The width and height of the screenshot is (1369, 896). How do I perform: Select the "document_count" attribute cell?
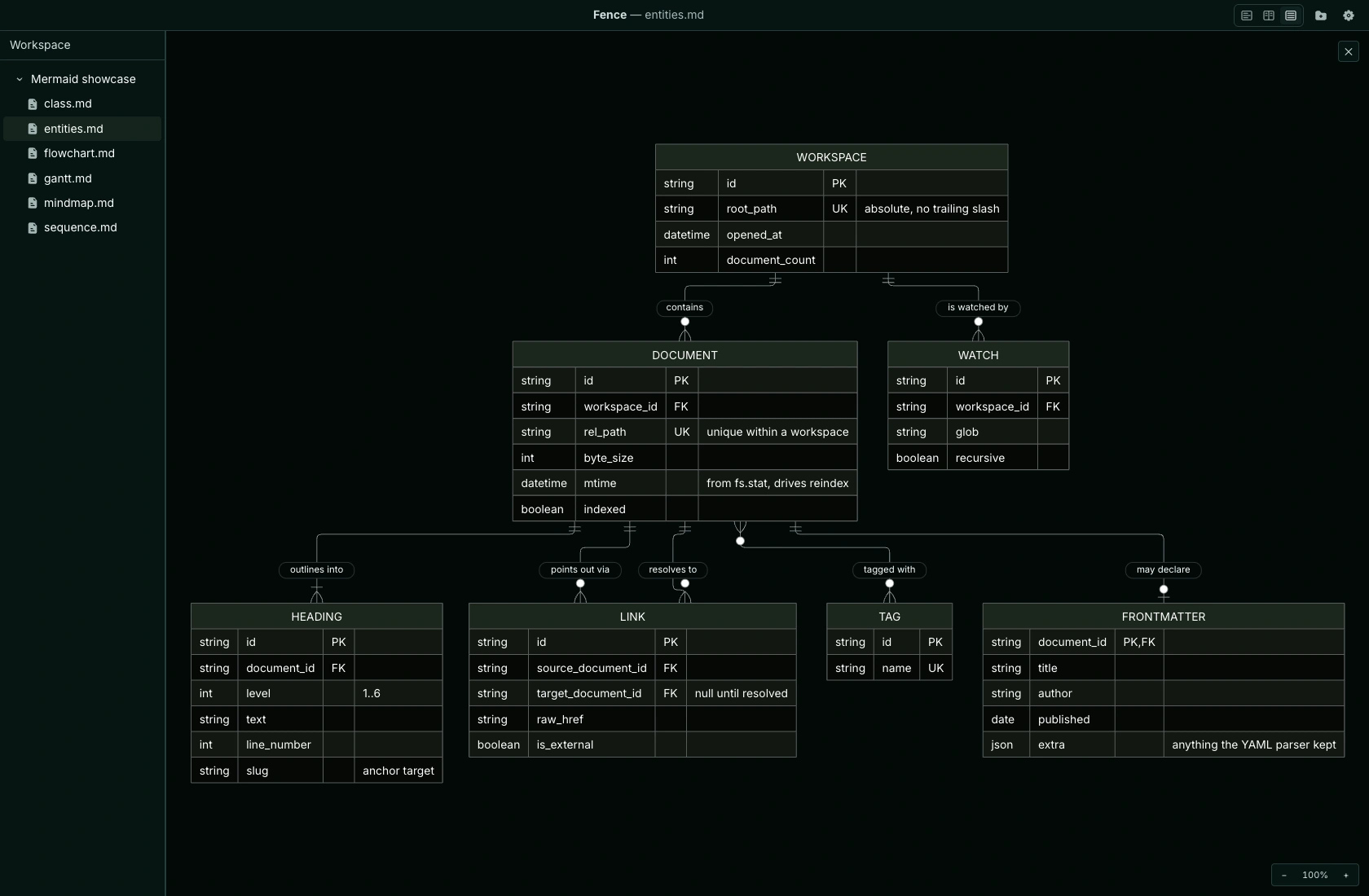click(x=771, y=260)
